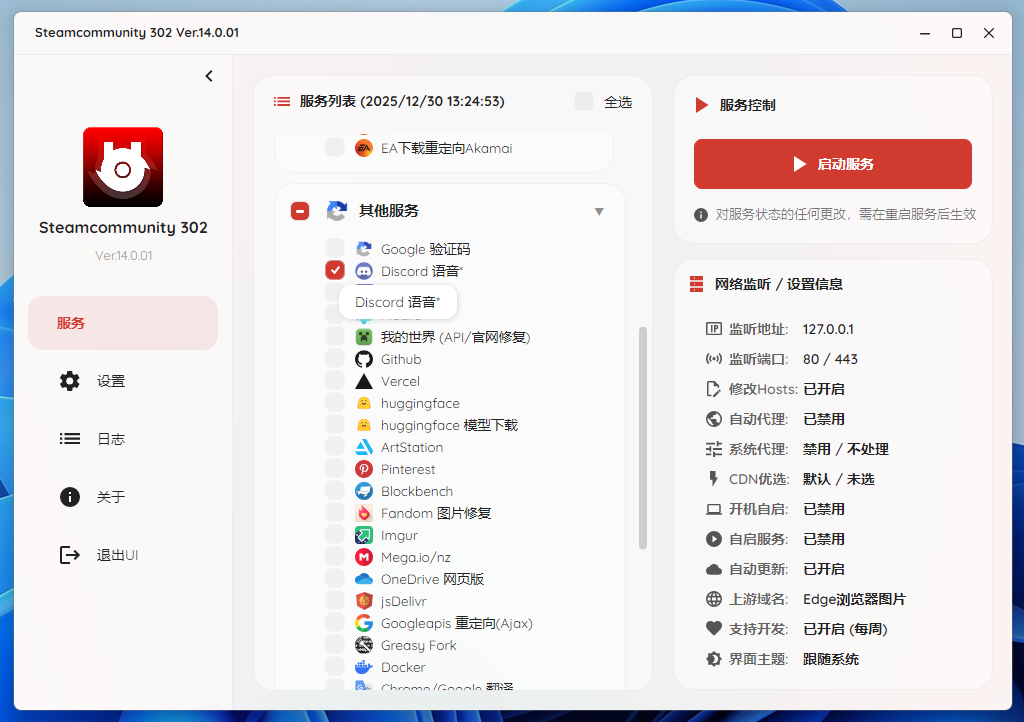
Task: Click the Vercel triangle icon
Action: click(x=364, y=381)
